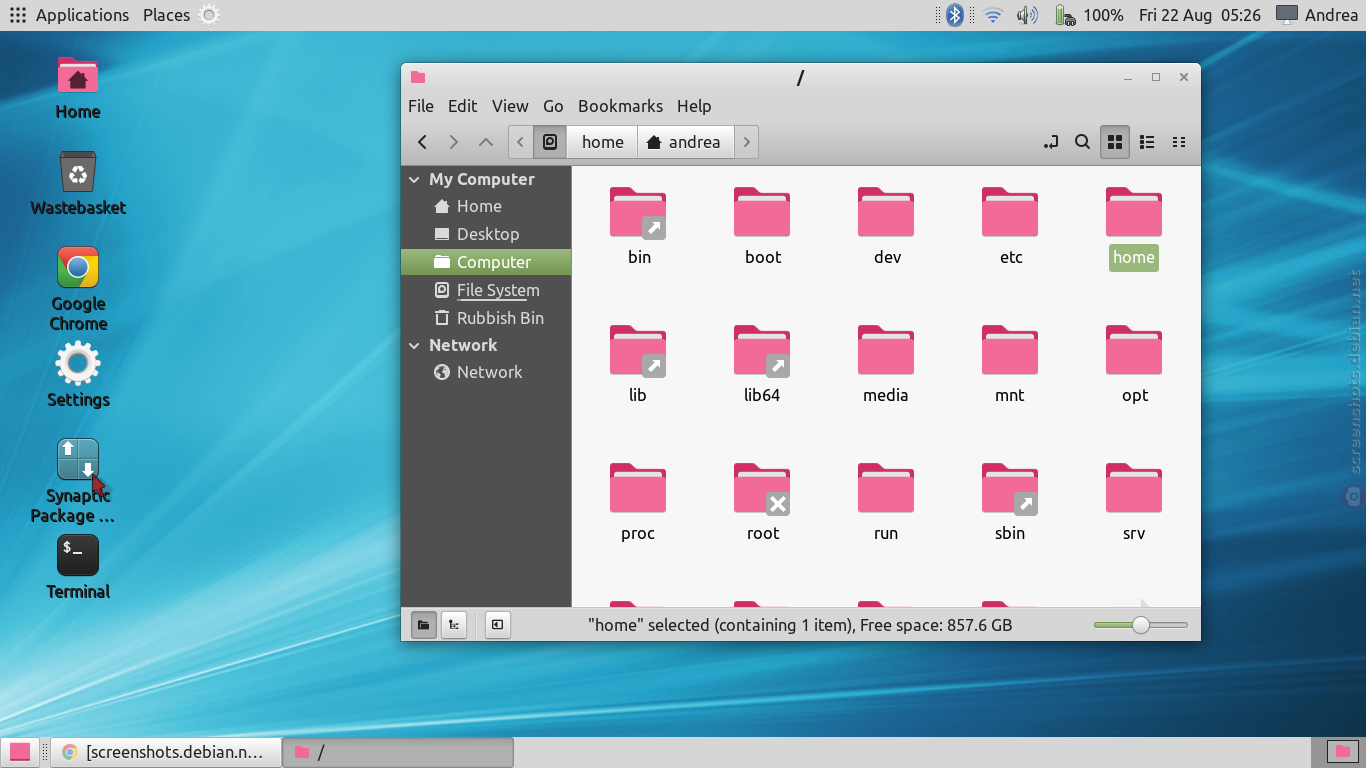Open the Go menu
The image size is (1366, 768).
point(553,106)
